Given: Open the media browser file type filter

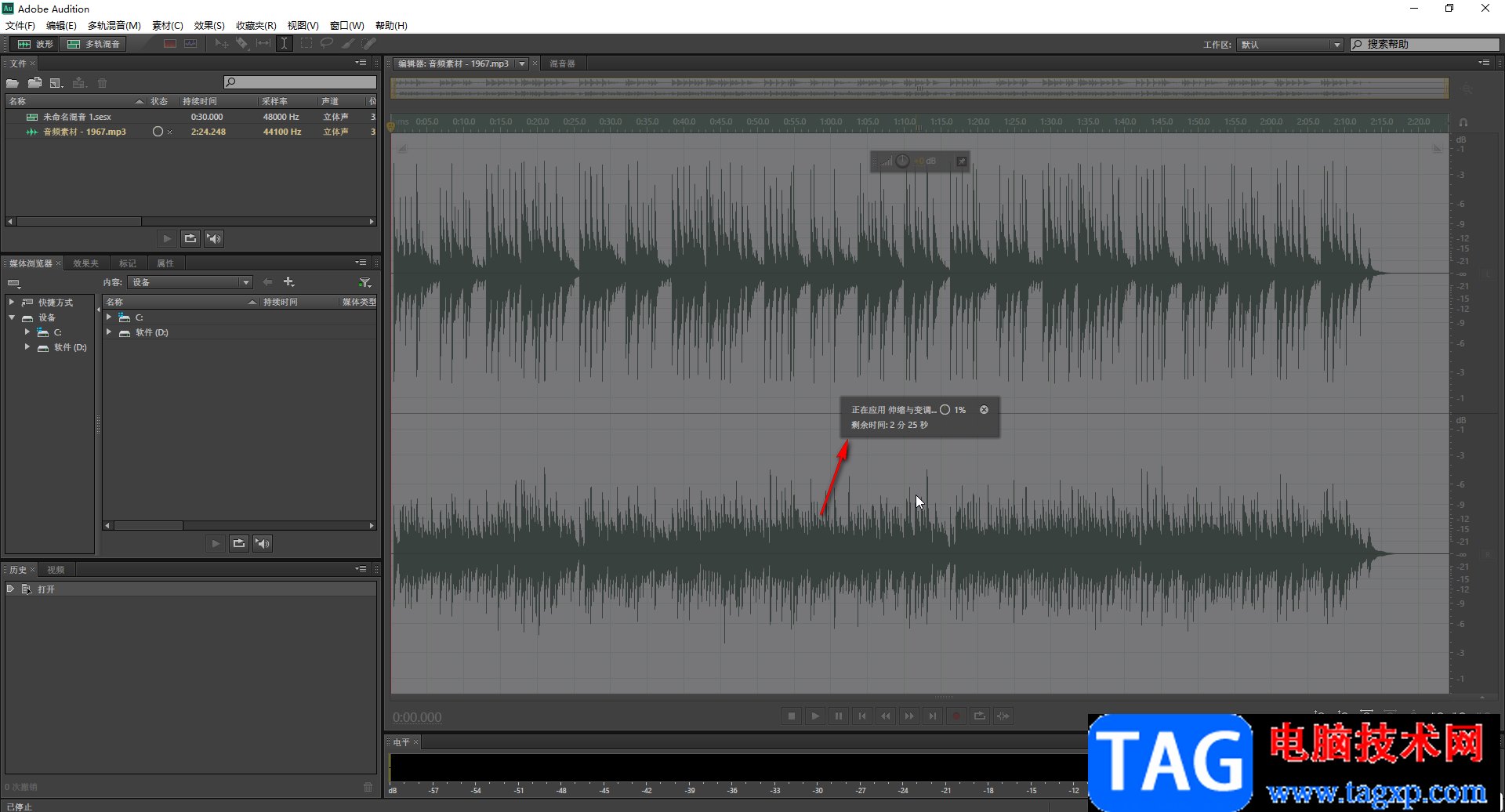Looking at the screenshot, I should coord(364,282).
